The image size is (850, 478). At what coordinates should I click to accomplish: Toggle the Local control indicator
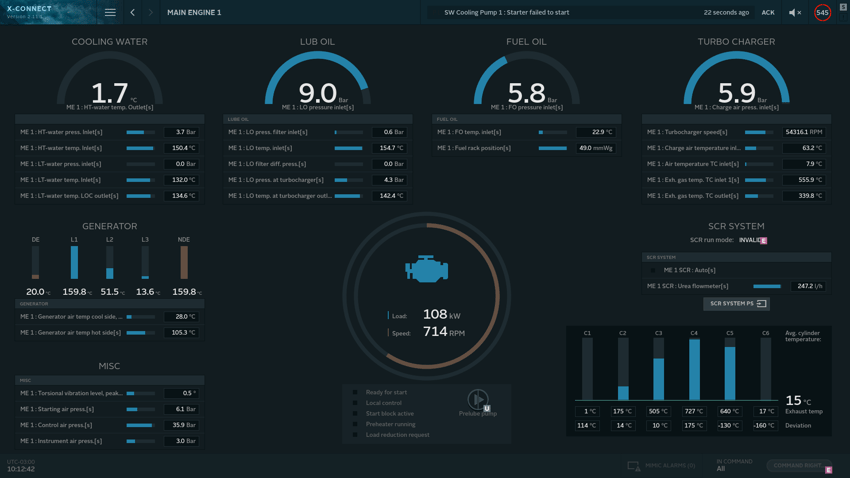pos(355,403)
